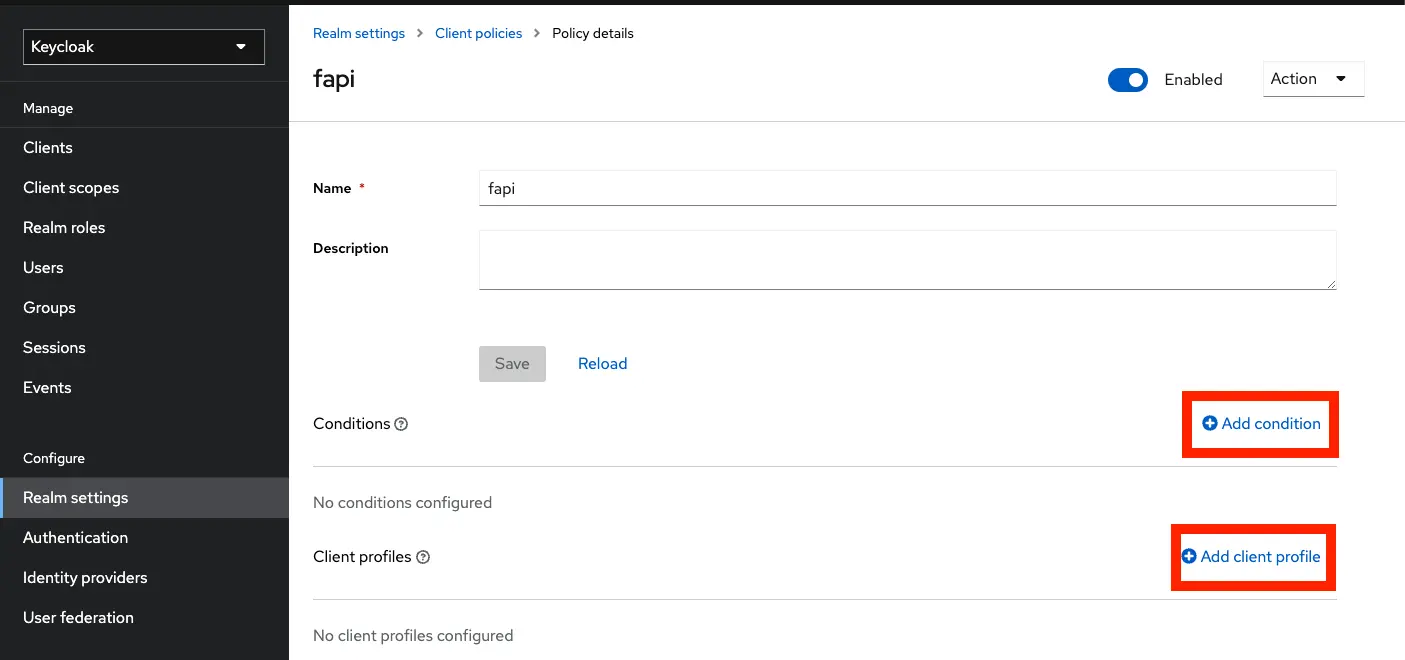Open the Action dropdown
Image resolution: width=1405 pixels, height=660 pixels.
coord(1313,79)
